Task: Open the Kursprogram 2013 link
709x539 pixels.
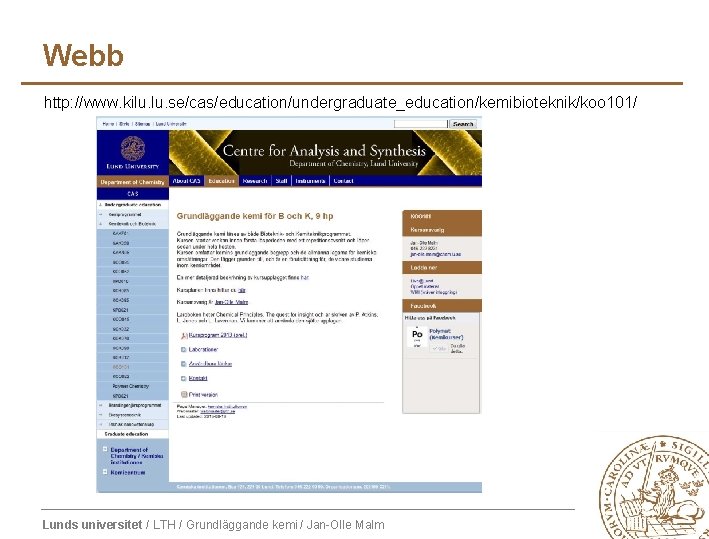Action: click(218, 335)
